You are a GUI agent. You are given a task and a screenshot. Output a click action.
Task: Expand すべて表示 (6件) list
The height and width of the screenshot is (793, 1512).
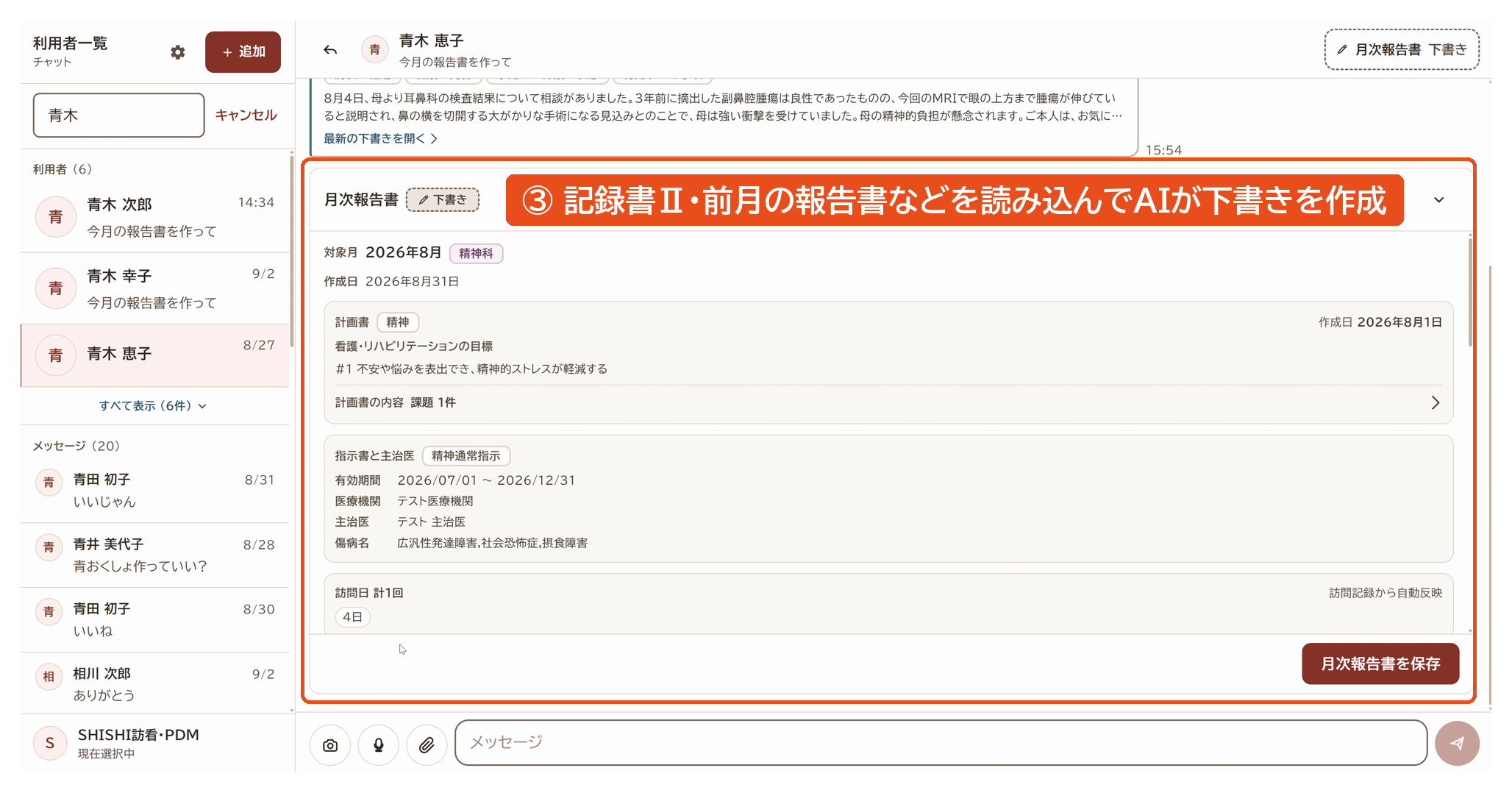[x=153, y=405]
